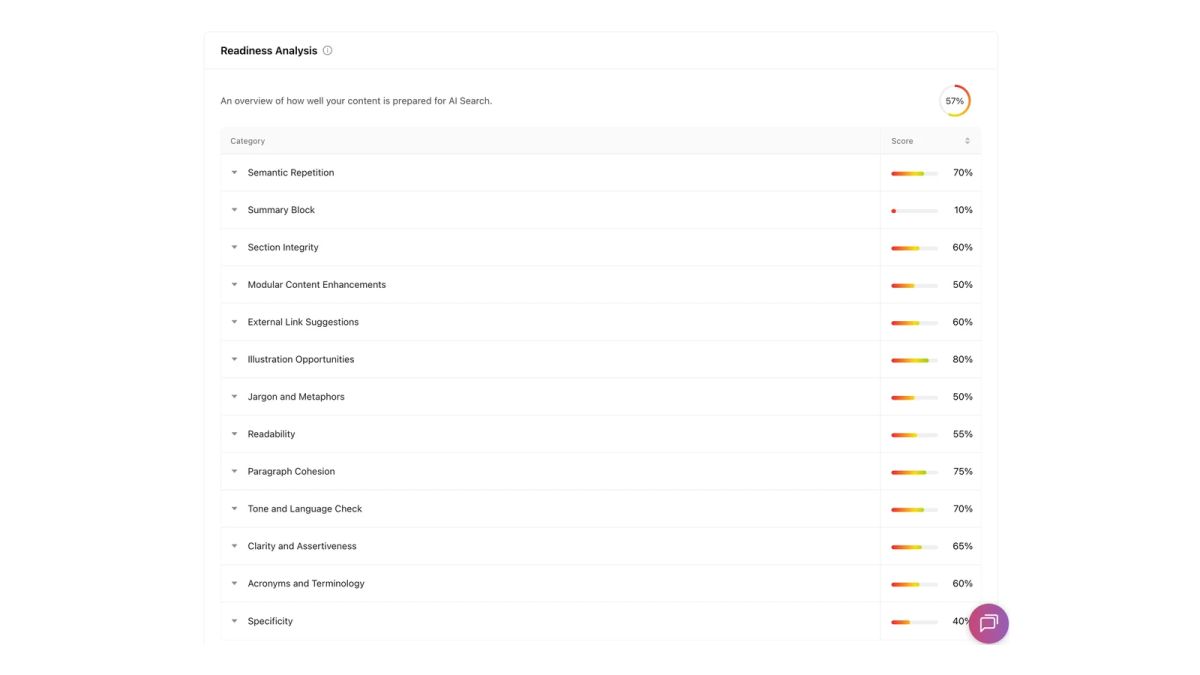Select the Modular Content Enhancements label
The width and height of the screenshot is (1200, 675).
[316, 285]
